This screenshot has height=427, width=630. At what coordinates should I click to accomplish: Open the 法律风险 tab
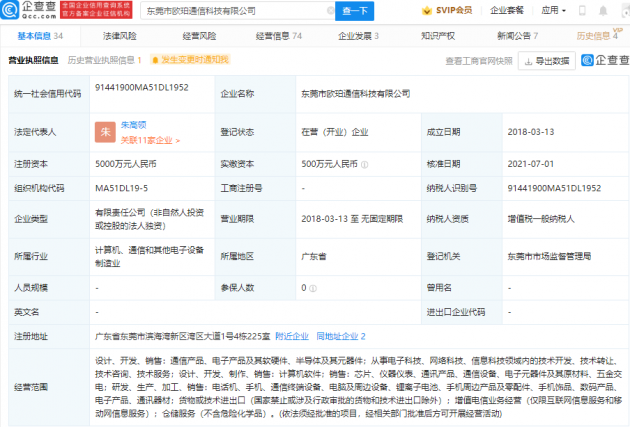120,36
